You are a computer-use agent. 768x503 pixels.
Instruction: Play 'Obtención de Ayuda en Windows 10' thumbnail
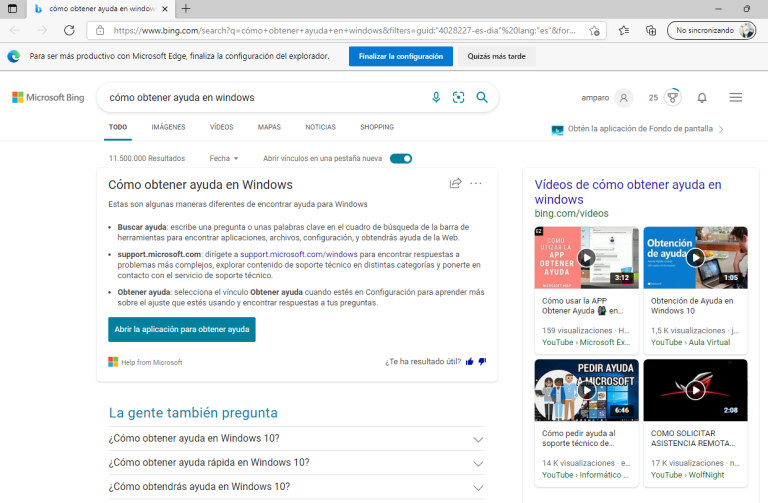[x=695, y=258]
